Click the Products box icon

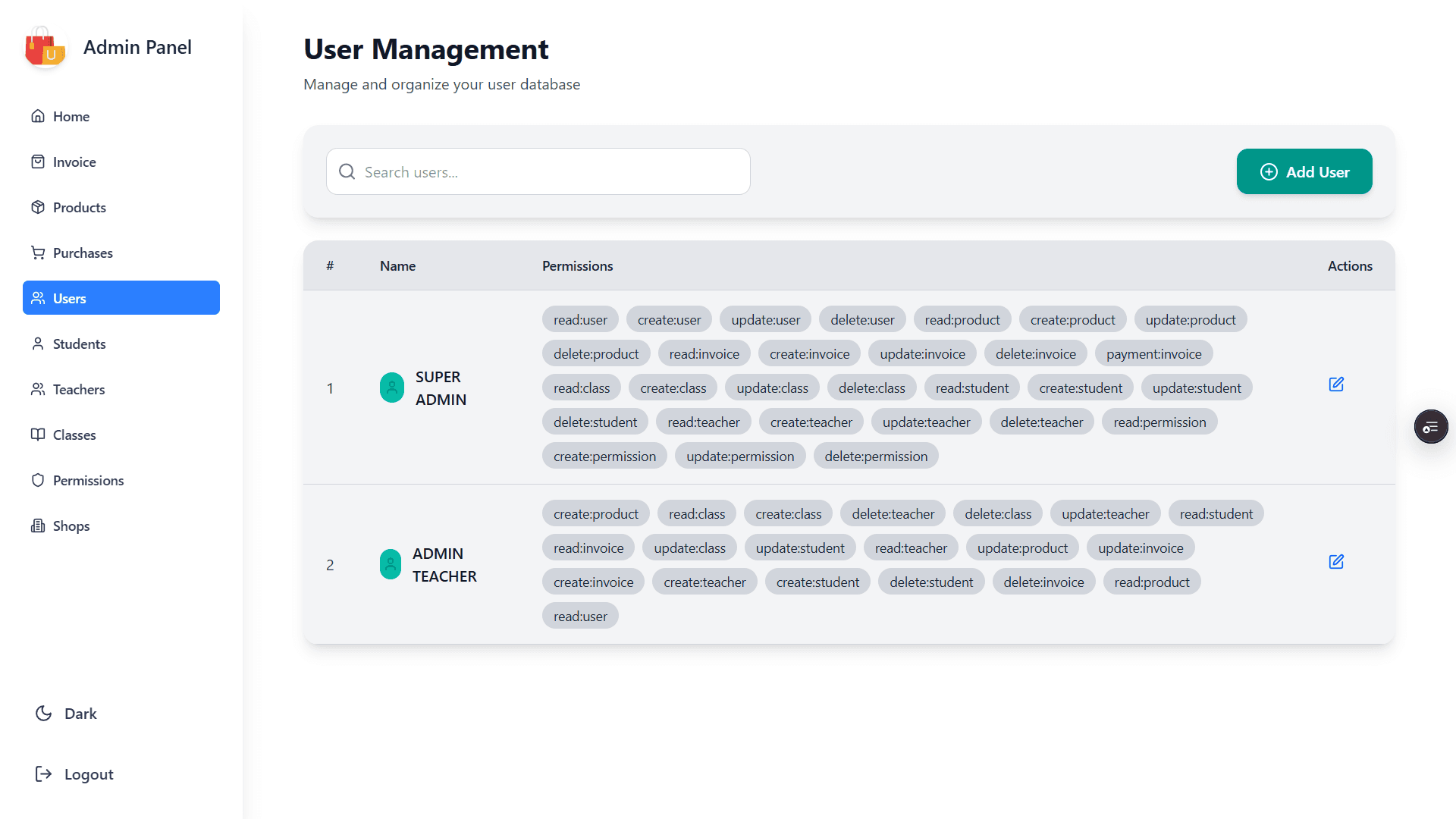(x=38, y=207)
